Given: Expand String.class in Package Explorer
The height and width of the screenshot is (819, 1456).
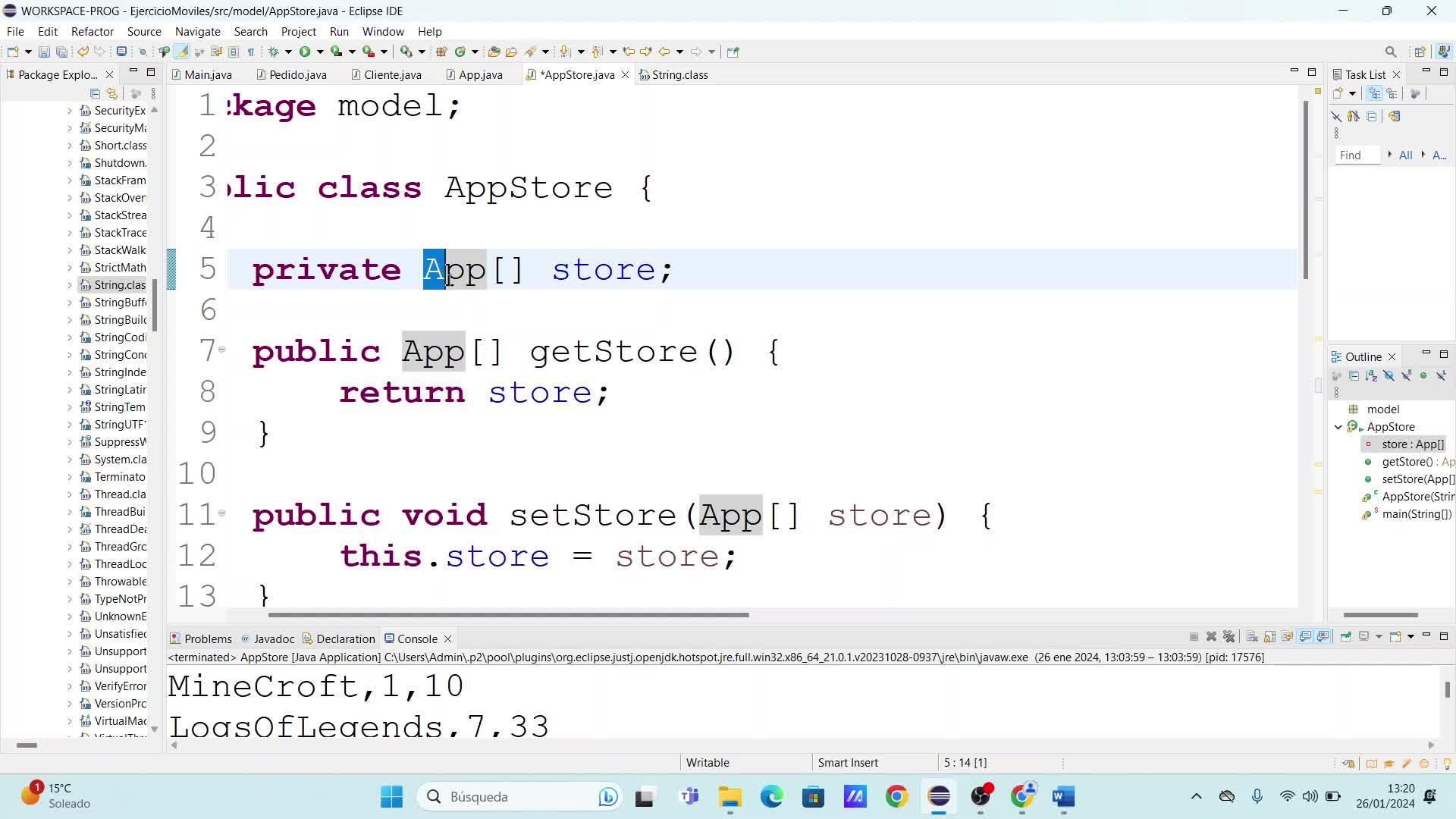Looking at the screenshot, I should (x=70, y=285).
